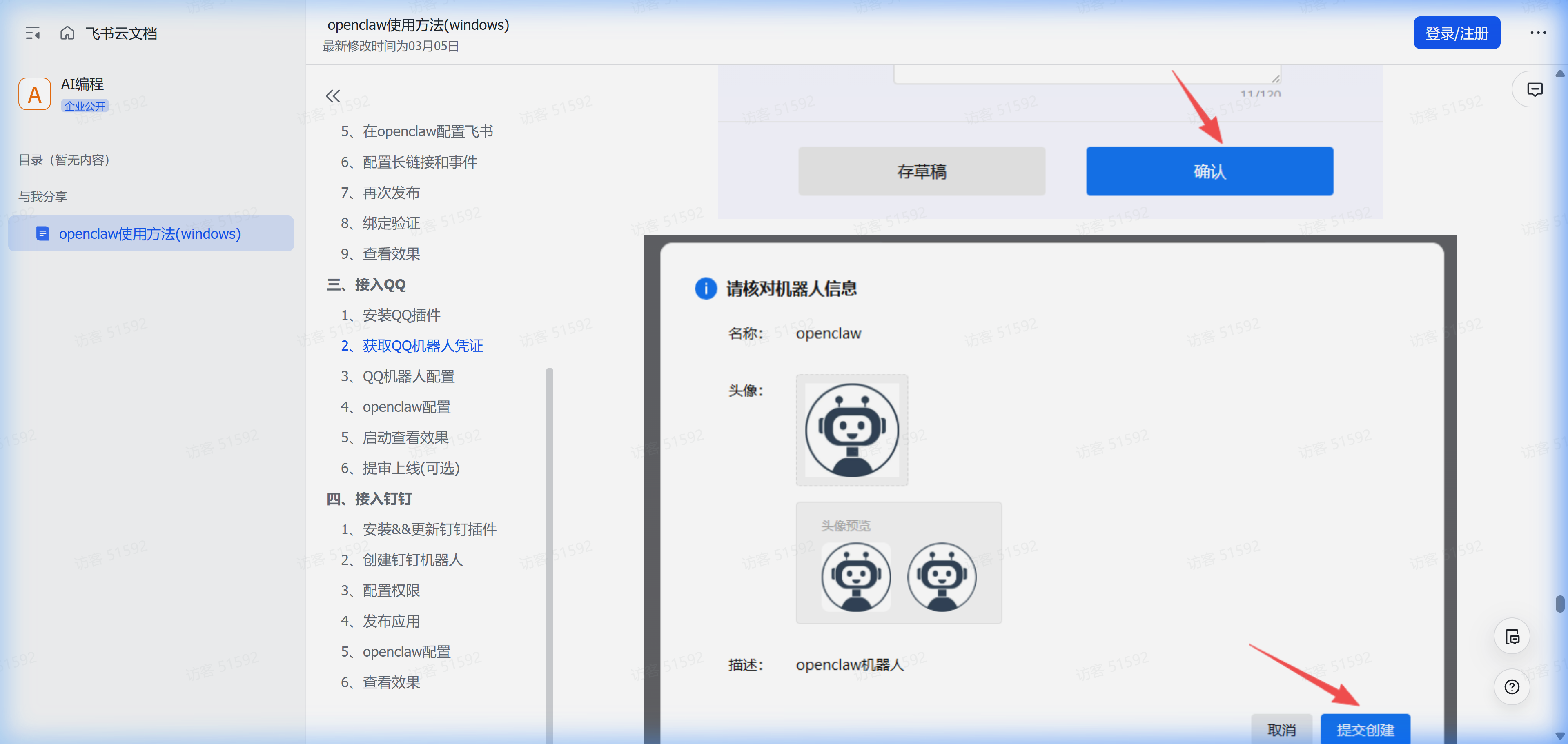Collapse the navigation sidebar with the top-left icon

(x=33, y=33)
